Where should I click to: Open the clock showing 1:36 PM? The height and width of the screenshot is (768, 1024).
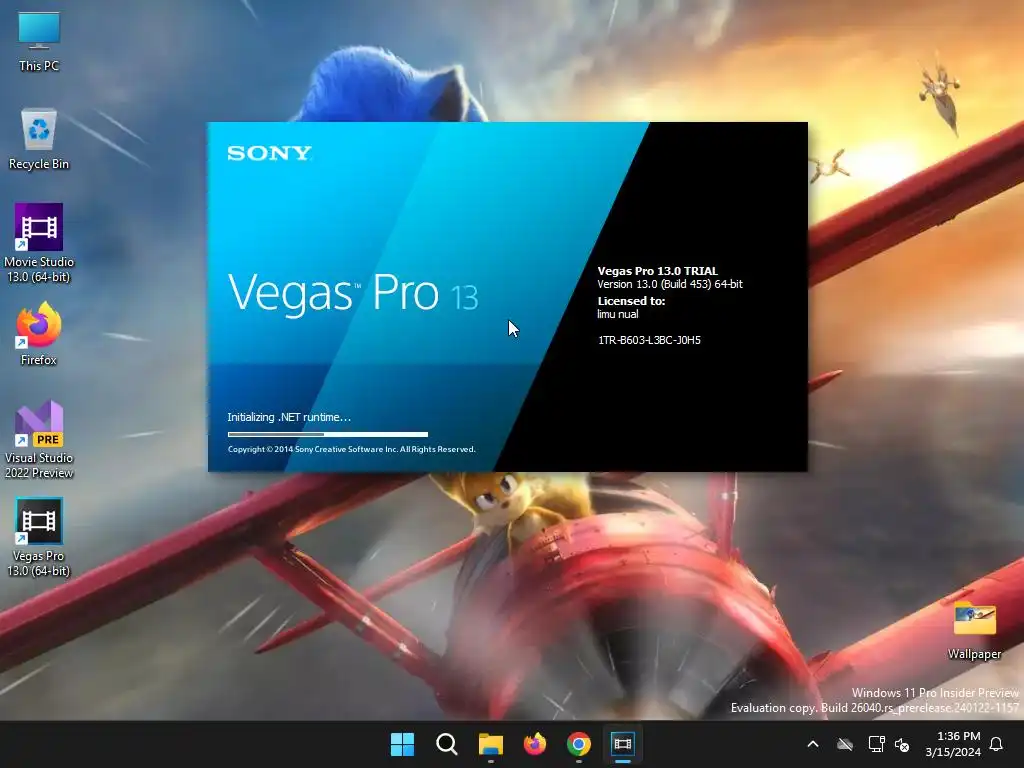[x=953, y=744]
